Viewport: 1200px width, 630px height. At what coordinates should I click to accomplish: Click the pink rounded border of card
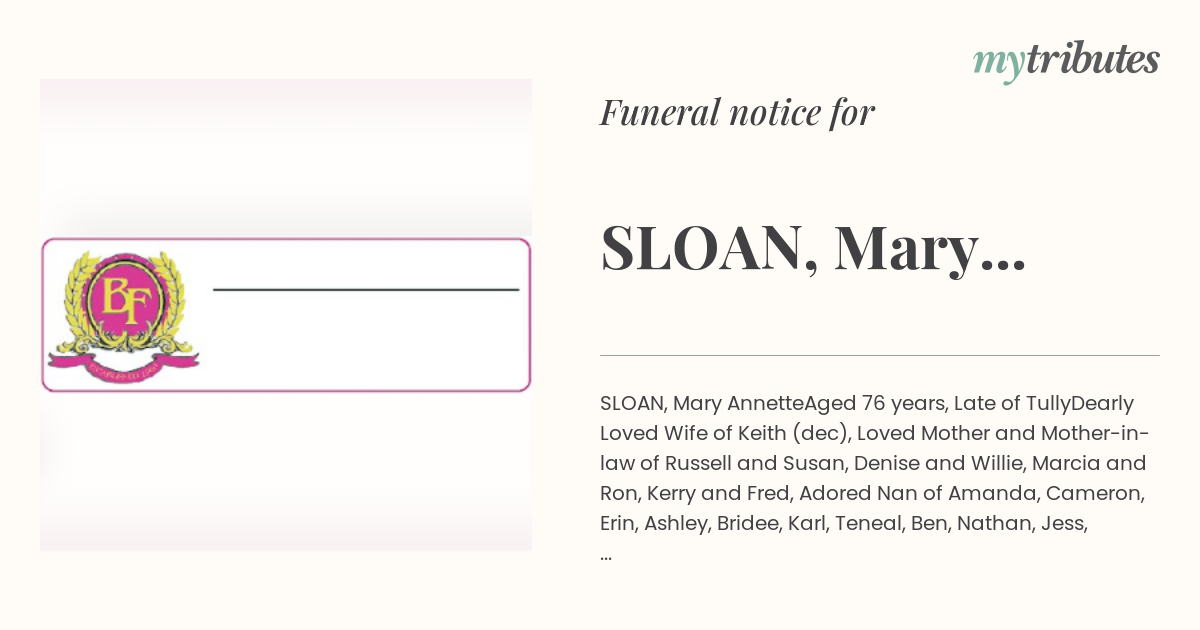pyautogui.click(x=286, y=240)
